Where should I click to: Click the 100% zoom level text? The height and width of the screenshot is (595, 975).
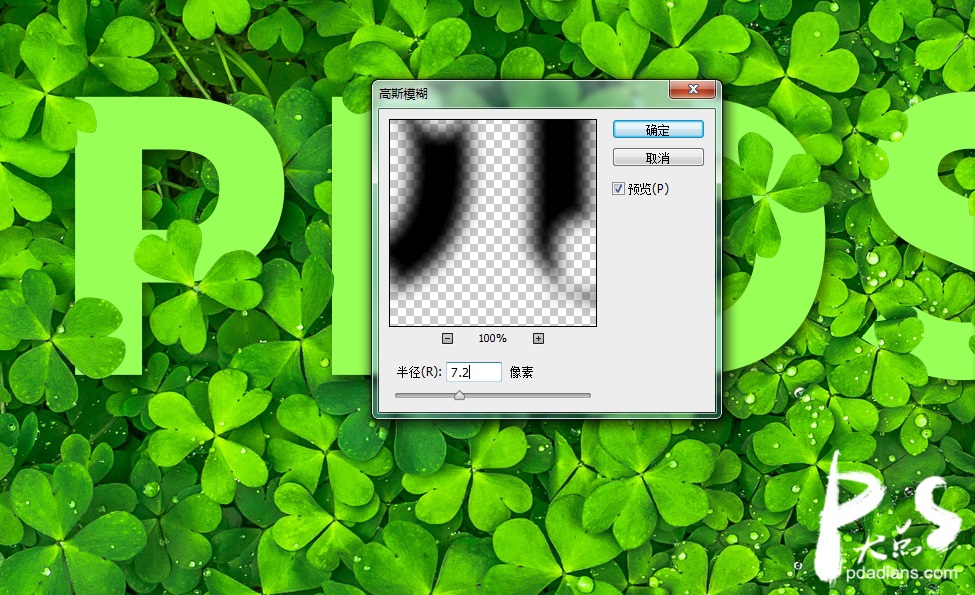tap(492, 338)
